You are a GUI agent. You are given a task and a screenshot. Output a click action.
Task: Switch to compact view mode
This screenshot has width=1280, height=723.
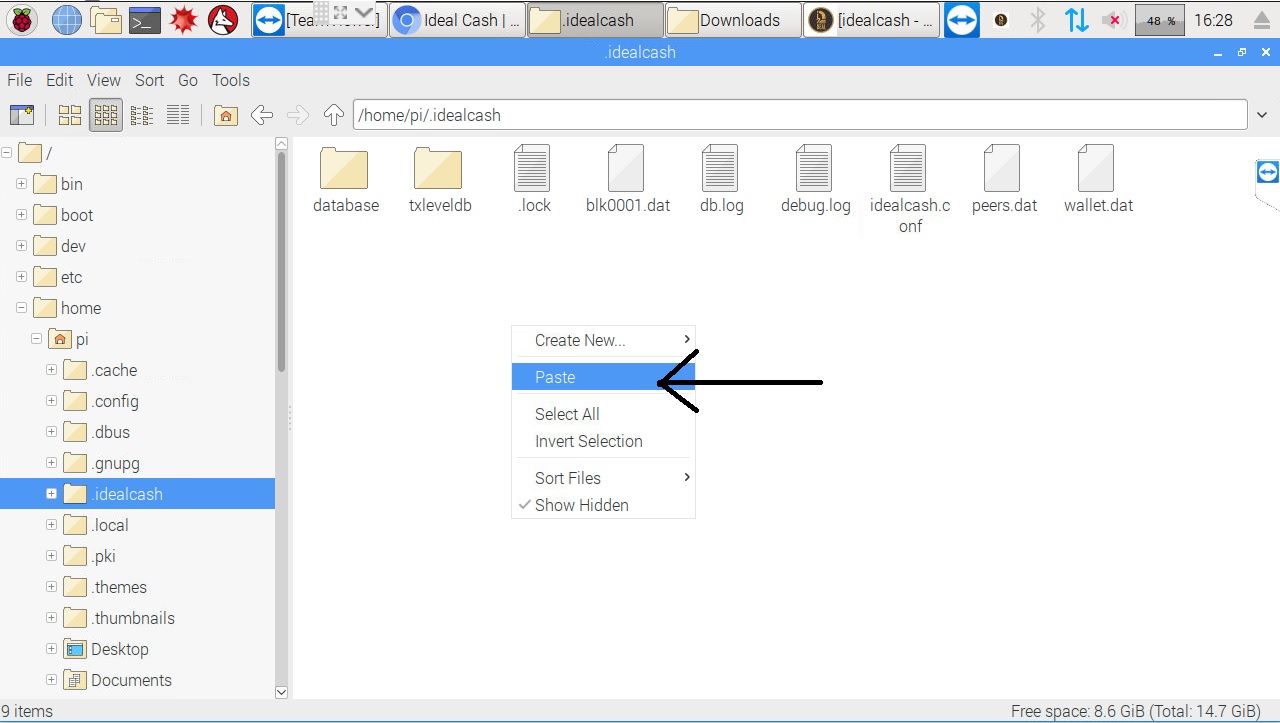click(142, 115)
